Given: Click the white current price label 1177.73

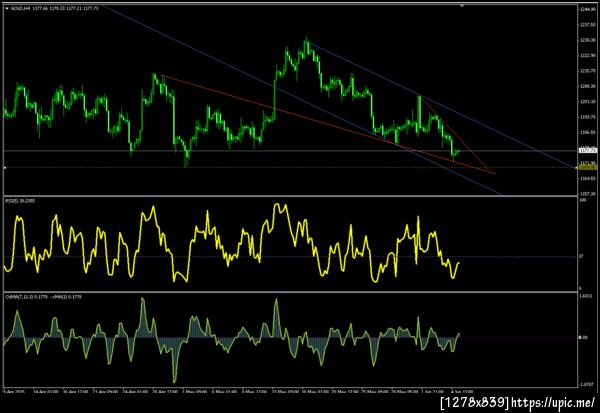Looking at the screenshot, I should pyautogui.click(x=588, y=150).
